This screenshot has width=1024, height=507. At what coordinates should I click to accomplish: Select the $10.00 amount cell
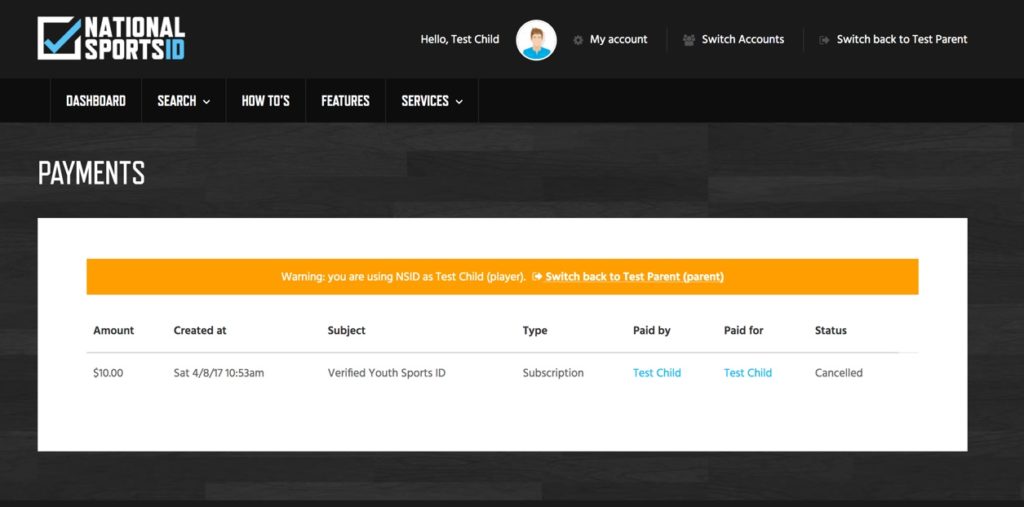pyautogui.click(x=108, y=373)
